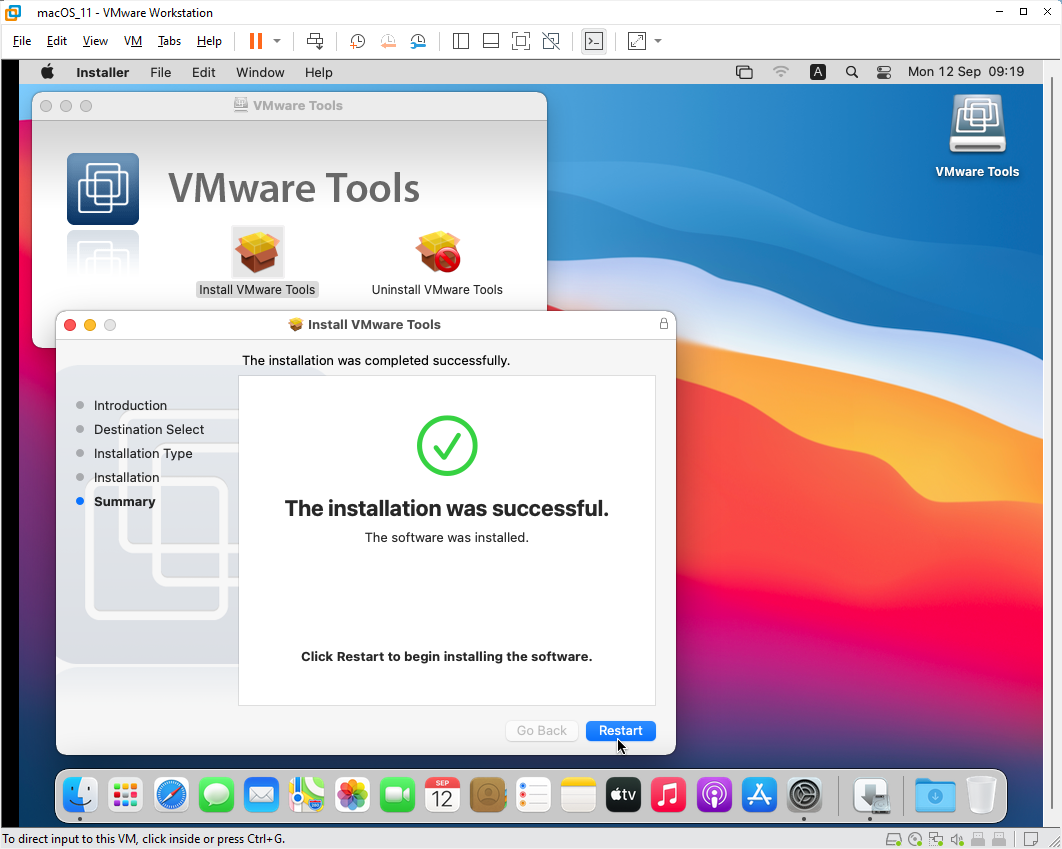This screenshot has height=849, width=1062.
Task: Open Photos from the Dock
Action: coord(352,795)
